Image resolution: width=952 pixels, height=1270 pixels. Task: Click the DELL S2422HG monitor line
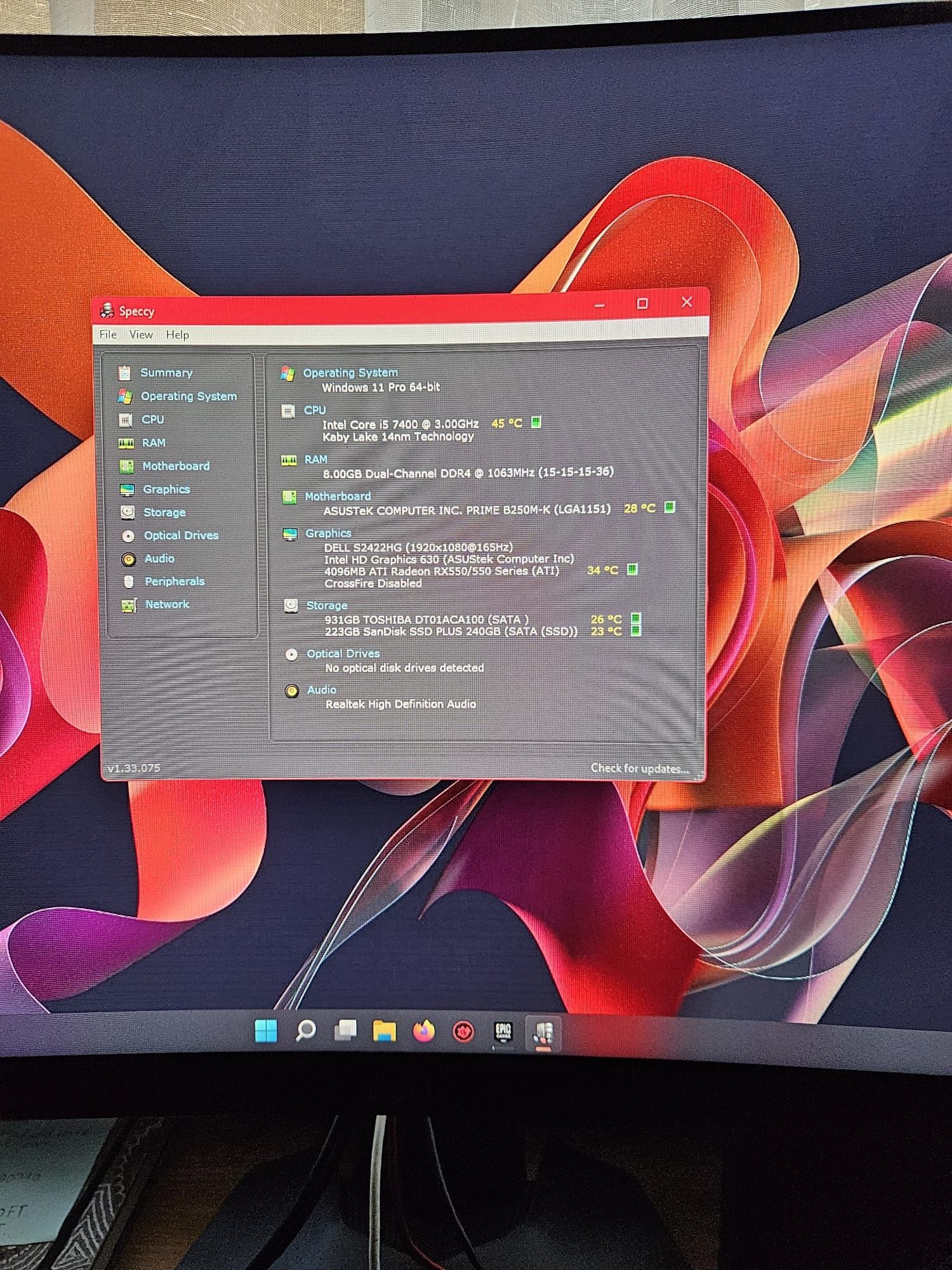(419, 547)
